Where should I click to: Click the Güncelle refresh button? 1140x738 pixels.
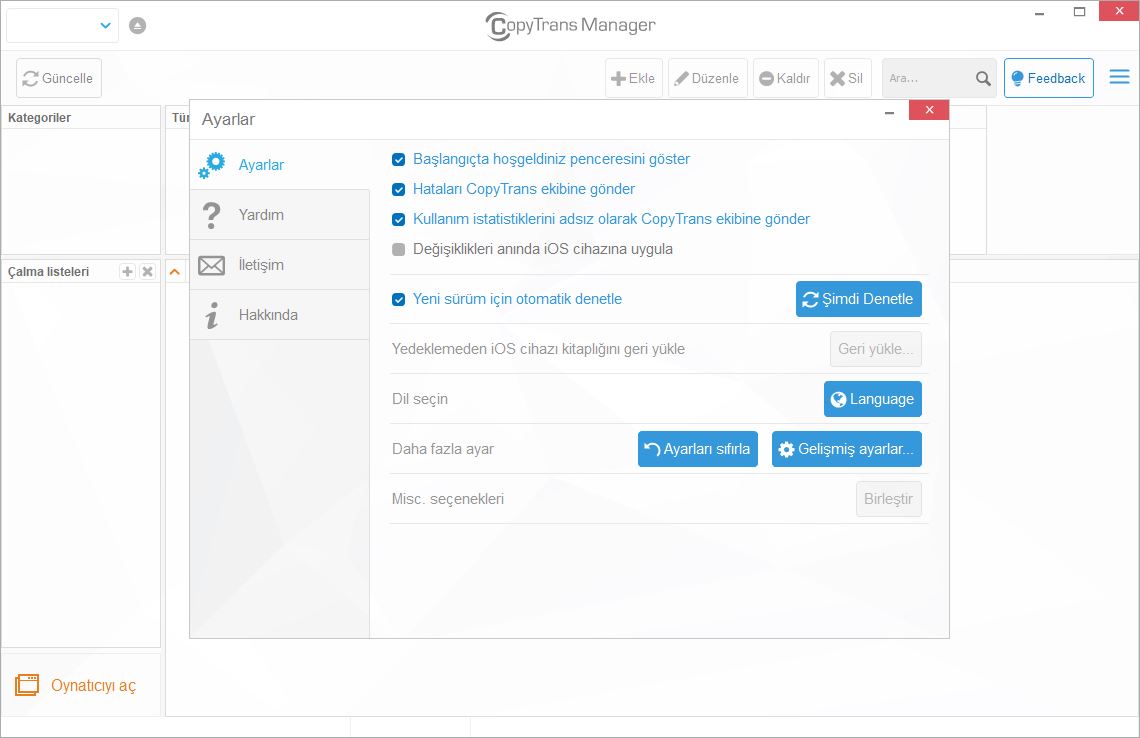pyautogui.click(x=59, y=78)
